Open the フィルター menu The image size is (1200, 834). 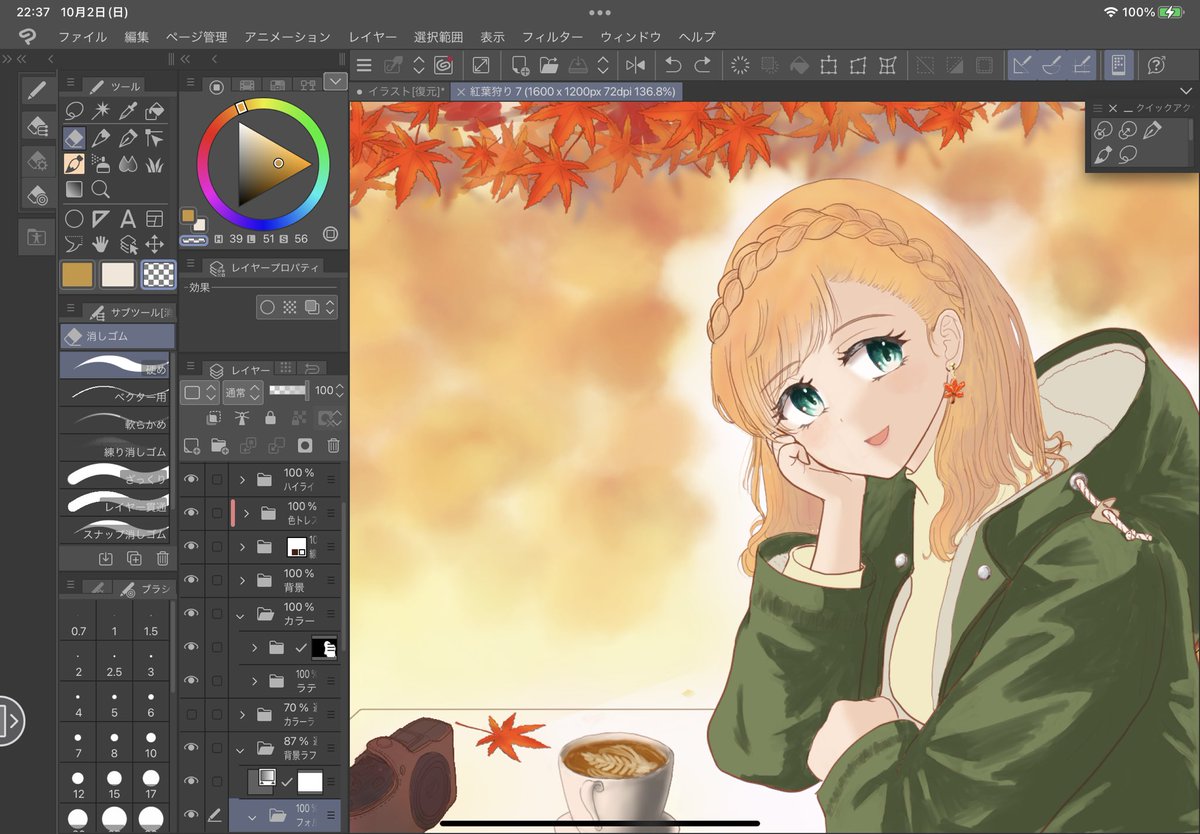(x=552, y=37)
